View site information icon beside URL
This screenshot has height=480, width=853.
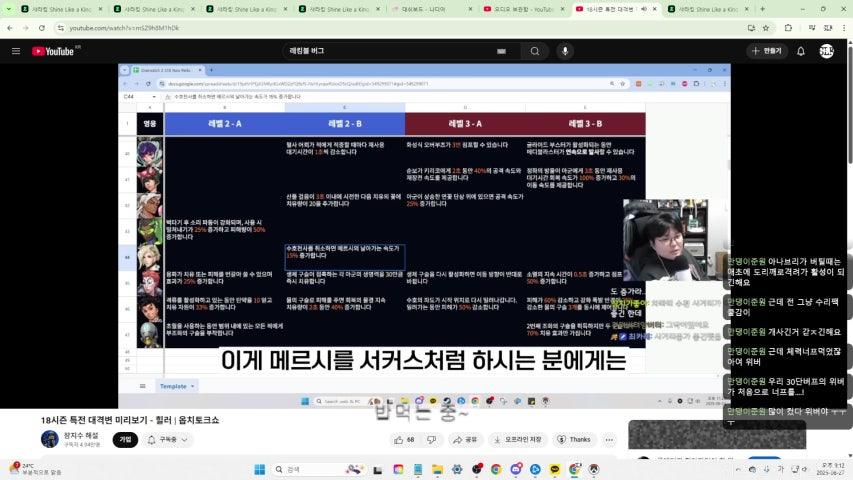60,28
